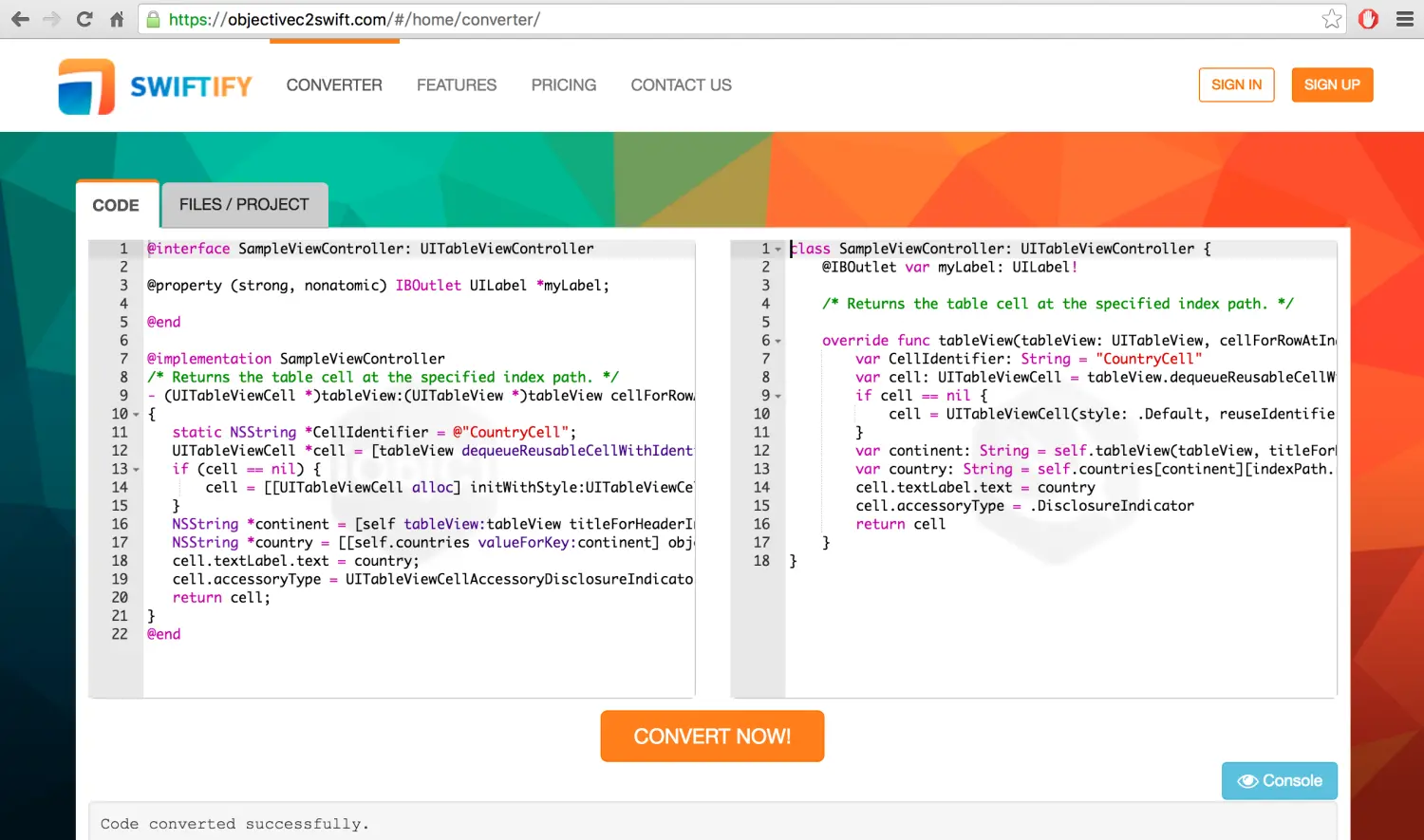Go back using the browser back arrow
Screen dimensions: 1424x840
[x=20, y=19]
